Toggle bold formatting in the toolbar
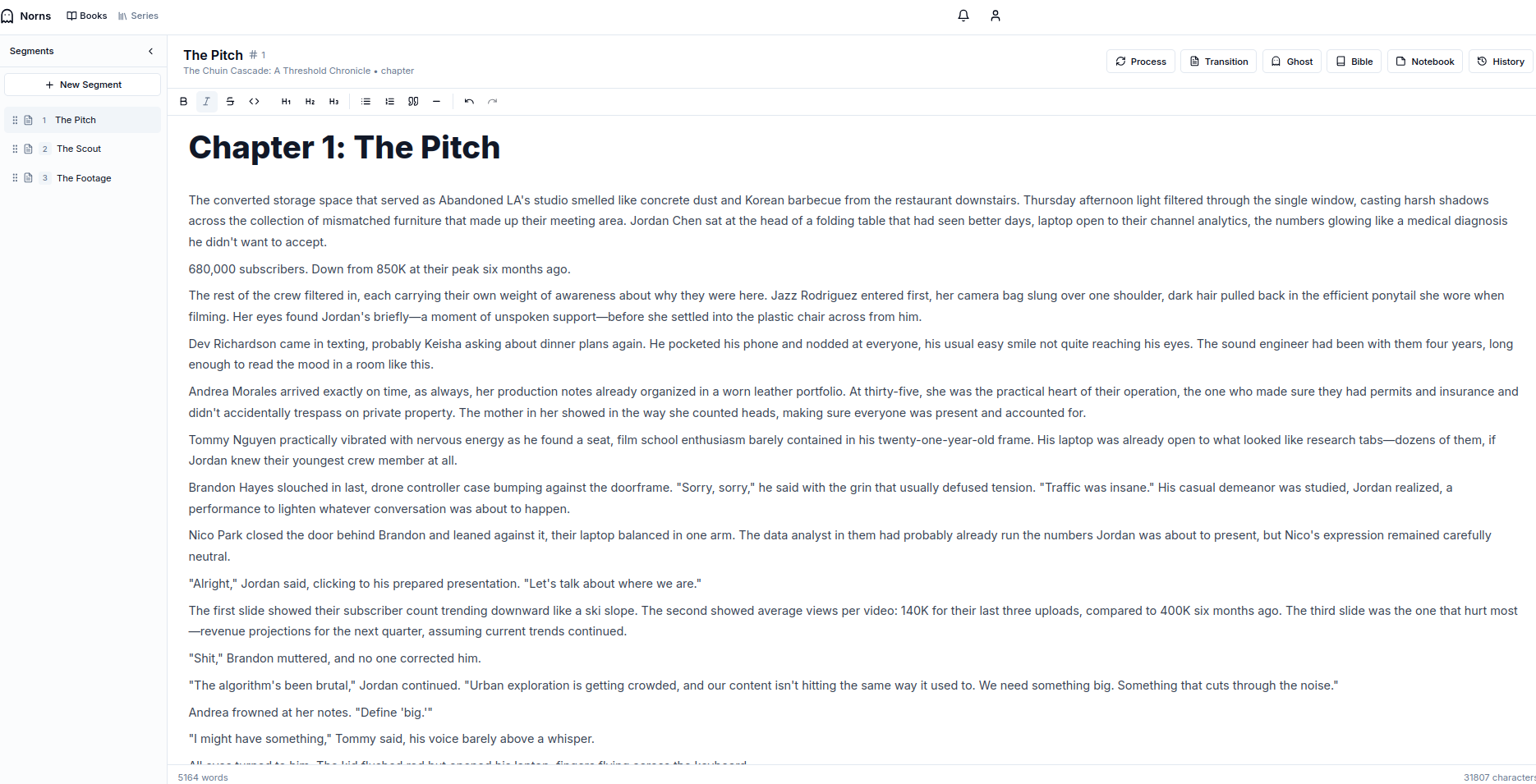Screen dimensions: 1536x784 pos(183,102)
